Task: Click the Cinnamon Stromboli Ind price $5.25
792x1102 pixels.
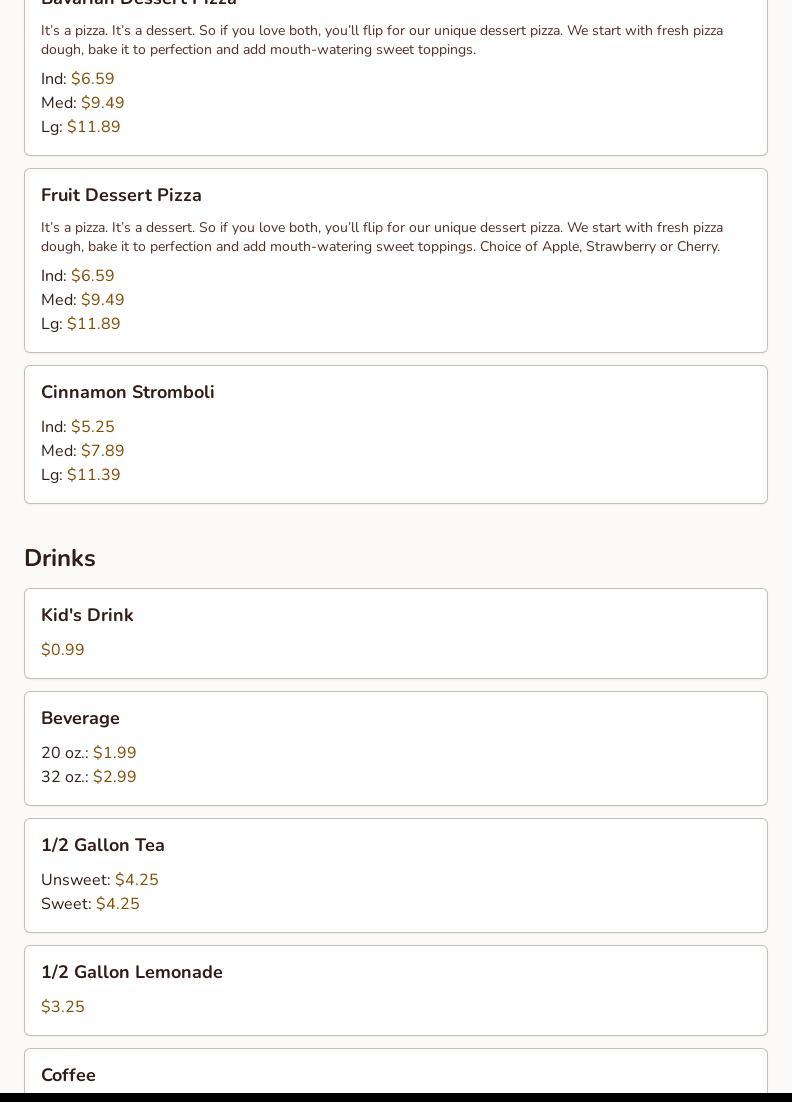Action: pyautogui.click(x=93, y=427)
